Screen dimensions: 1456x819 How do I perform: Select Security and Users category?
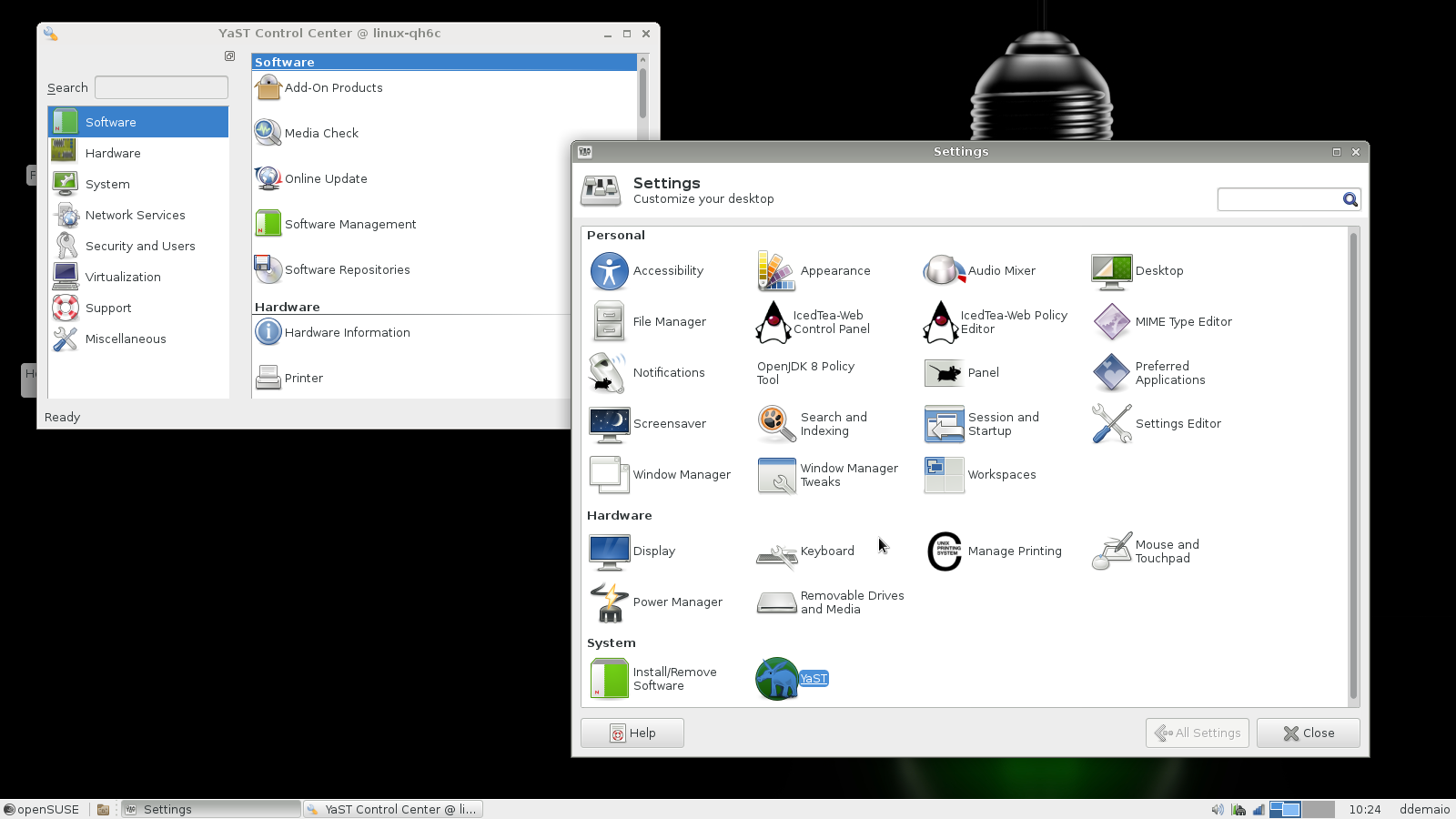coord(138,246)
